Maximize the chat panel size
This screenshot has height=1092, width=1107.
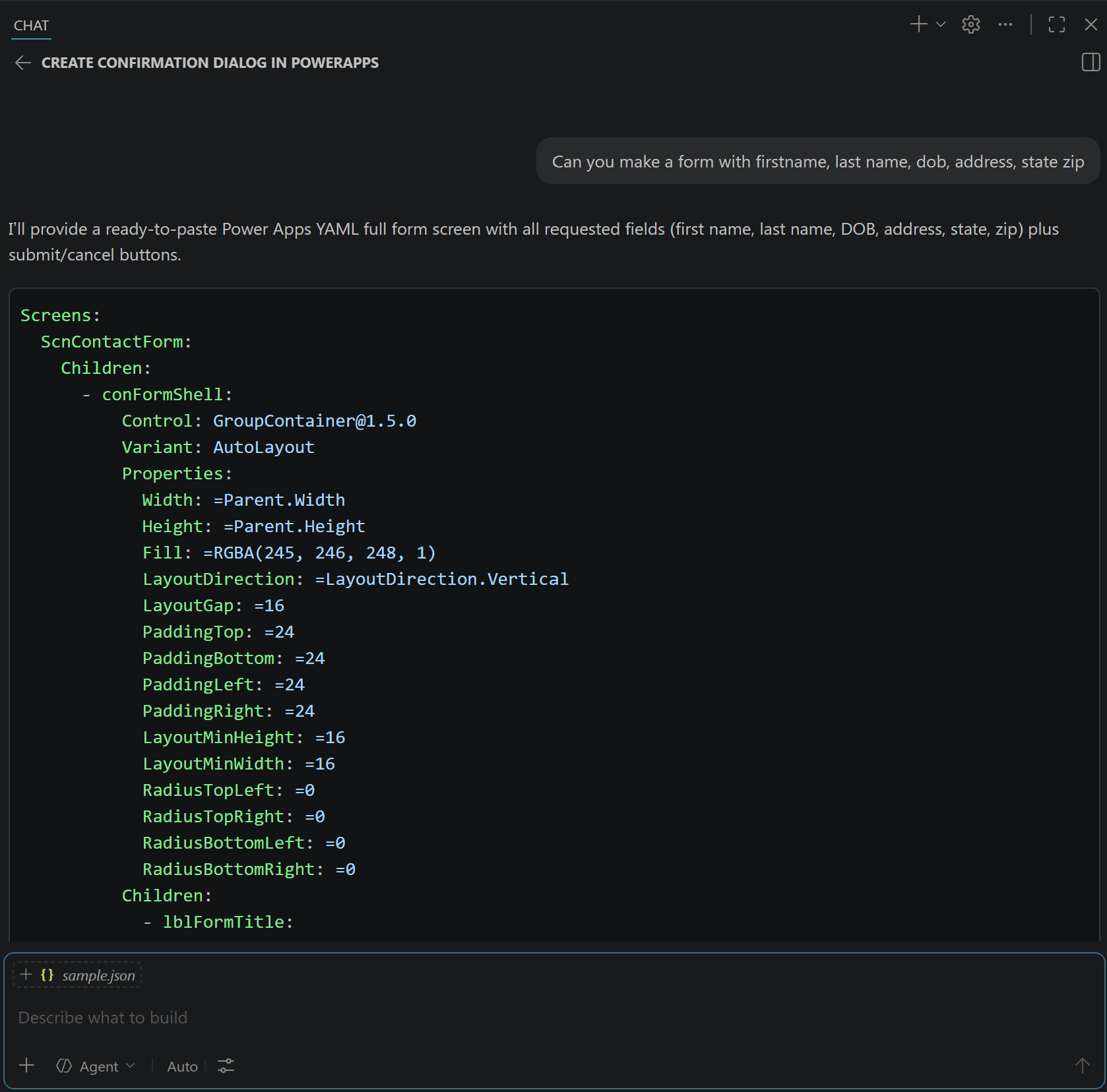coord(1057,24)
